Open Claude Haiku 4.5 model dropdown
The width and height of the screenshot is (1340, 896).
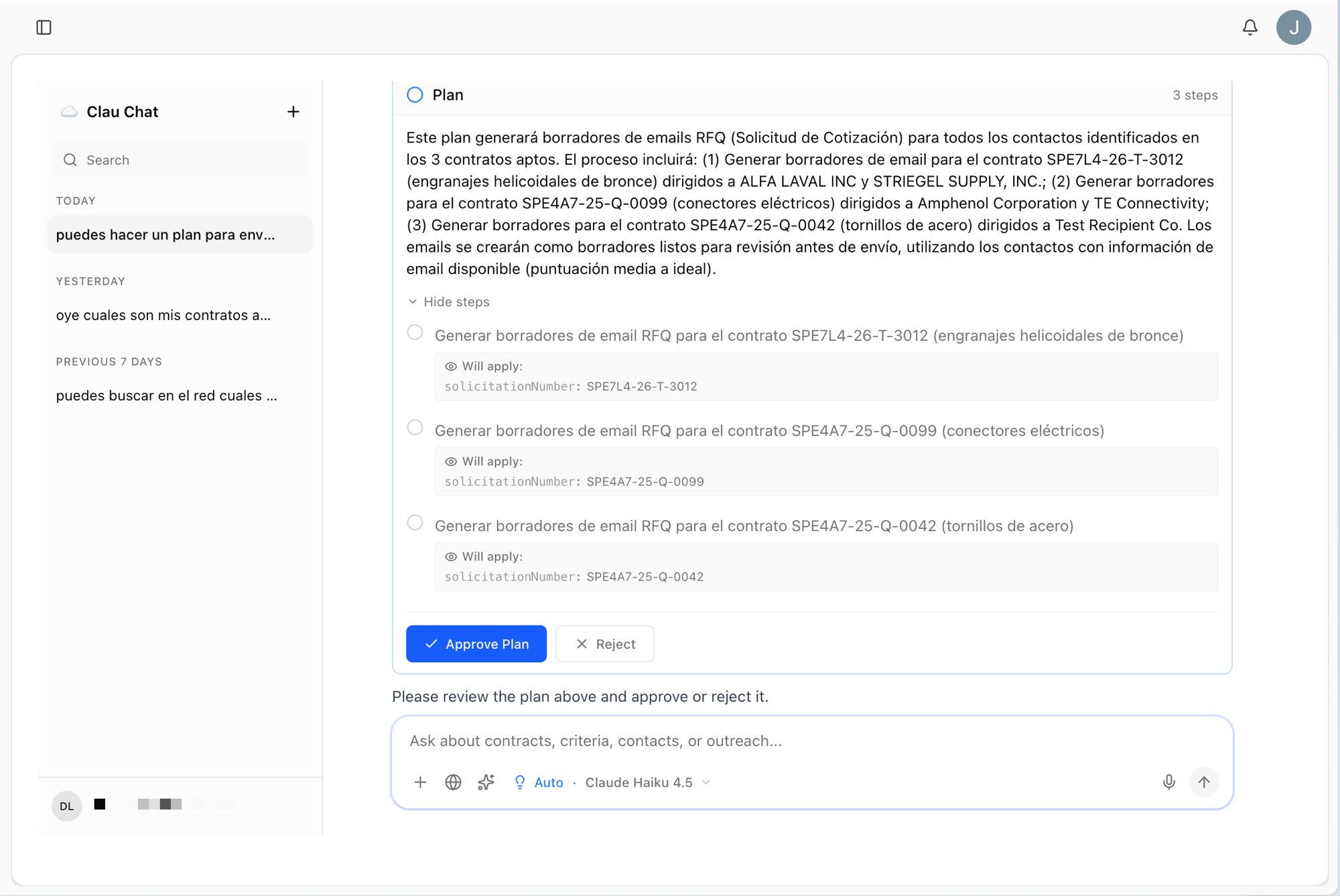[x=647, y=782]
